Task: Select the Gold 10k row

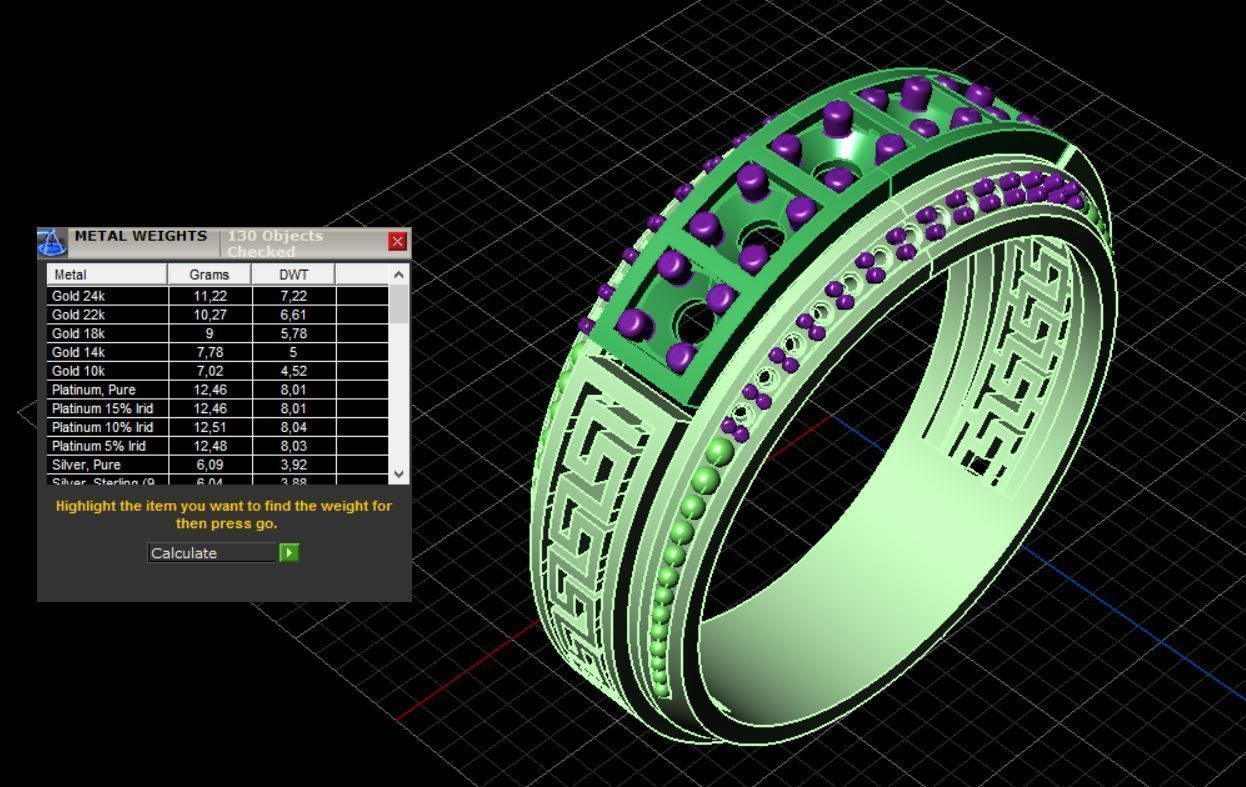Action: [x=218, y=371]
